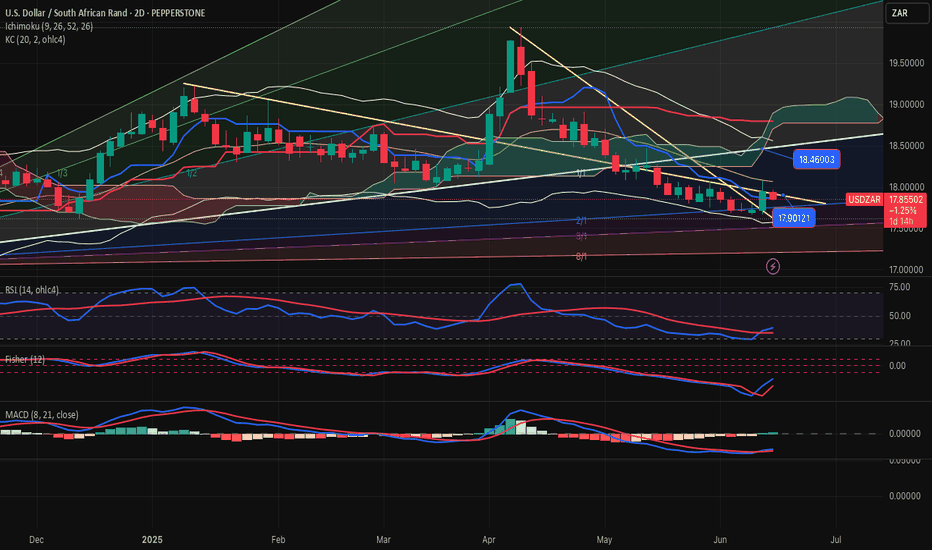This screenshot has height=550, width=932.
Task: Click the 0.00 Fisher axis value
Action: (x=898, y=366)
